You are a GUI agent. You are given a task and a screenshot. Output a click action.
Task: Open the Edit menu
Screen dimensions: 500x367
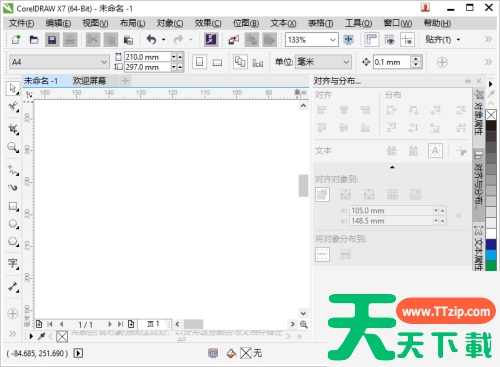pos(58,23)
